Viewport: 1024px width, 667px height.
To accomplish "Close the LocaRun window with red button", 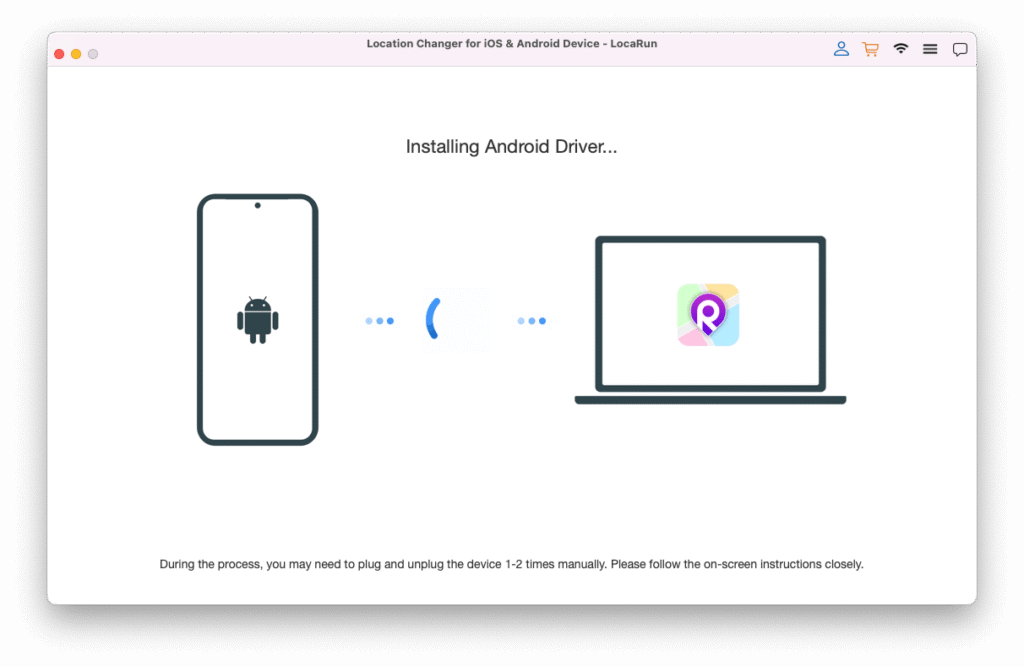I will [x=59, y=54].
